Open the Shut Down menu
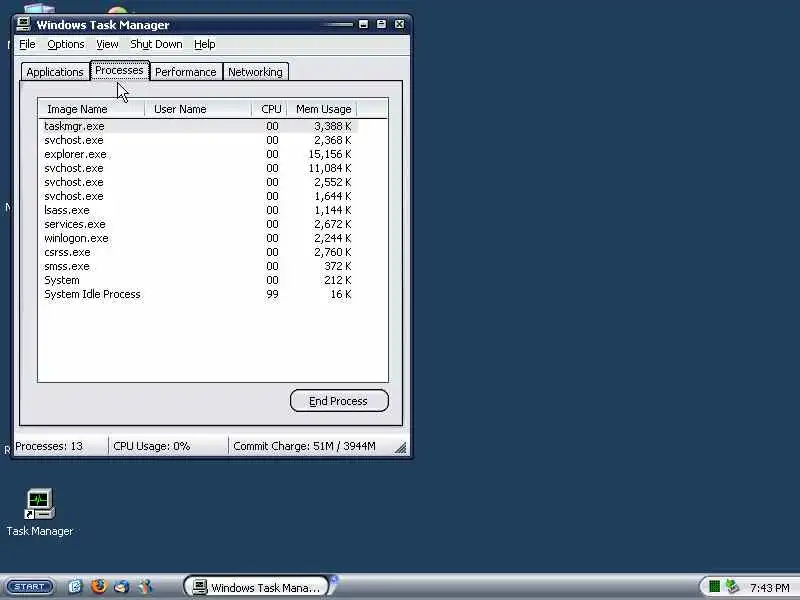This screenshot has height=600, width=800. pos(156,44)
